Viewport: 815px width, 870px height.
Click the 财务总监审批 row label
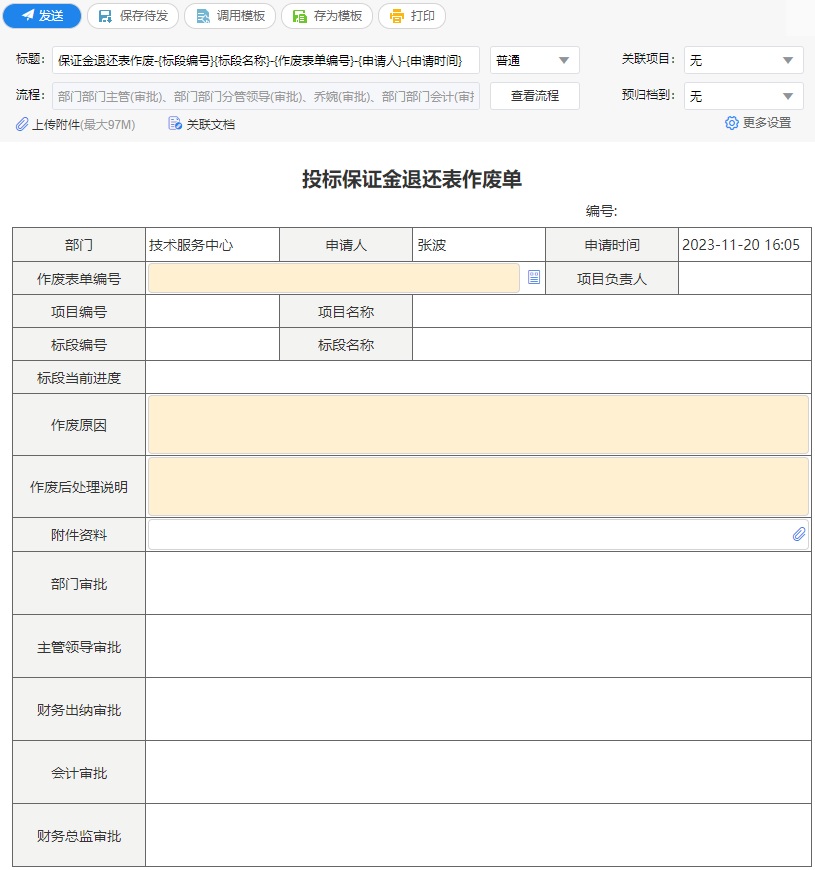tap(79, 836)
